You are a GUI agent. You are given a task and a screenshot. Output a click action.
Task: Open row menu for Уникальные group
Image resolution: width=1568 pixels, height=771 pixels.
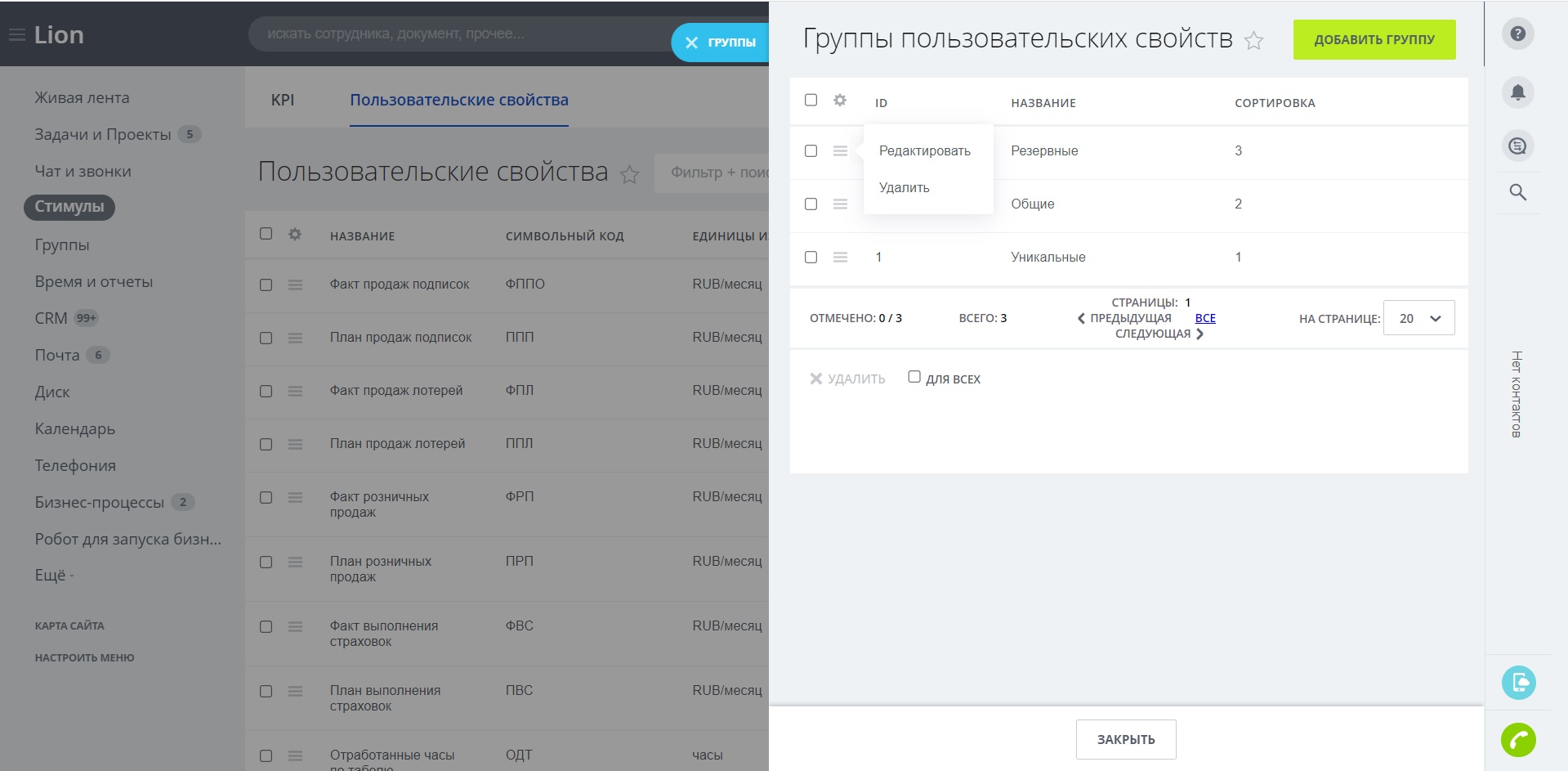(839, 258)
